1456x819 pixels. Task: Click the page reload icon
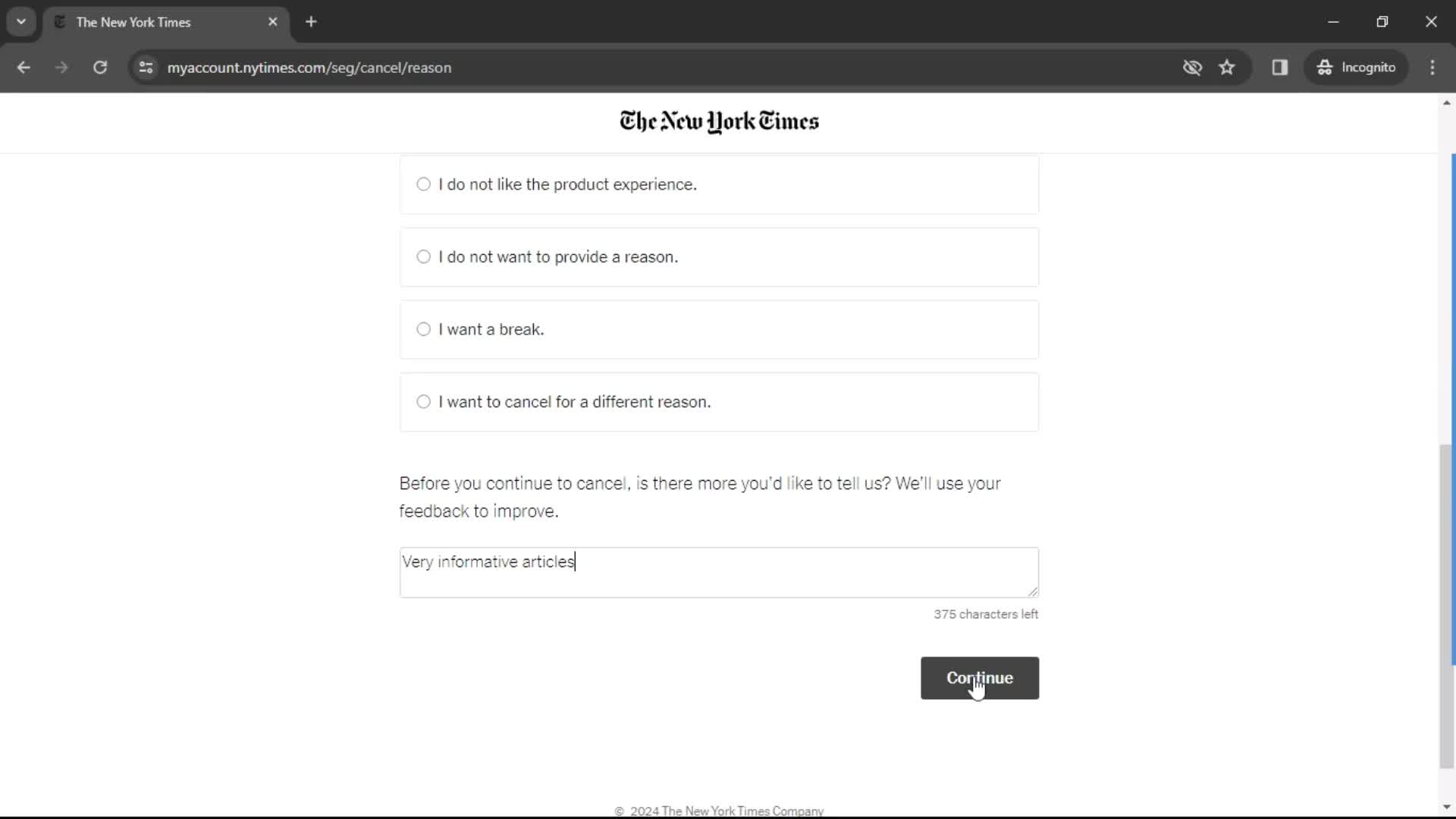[100, 67]
